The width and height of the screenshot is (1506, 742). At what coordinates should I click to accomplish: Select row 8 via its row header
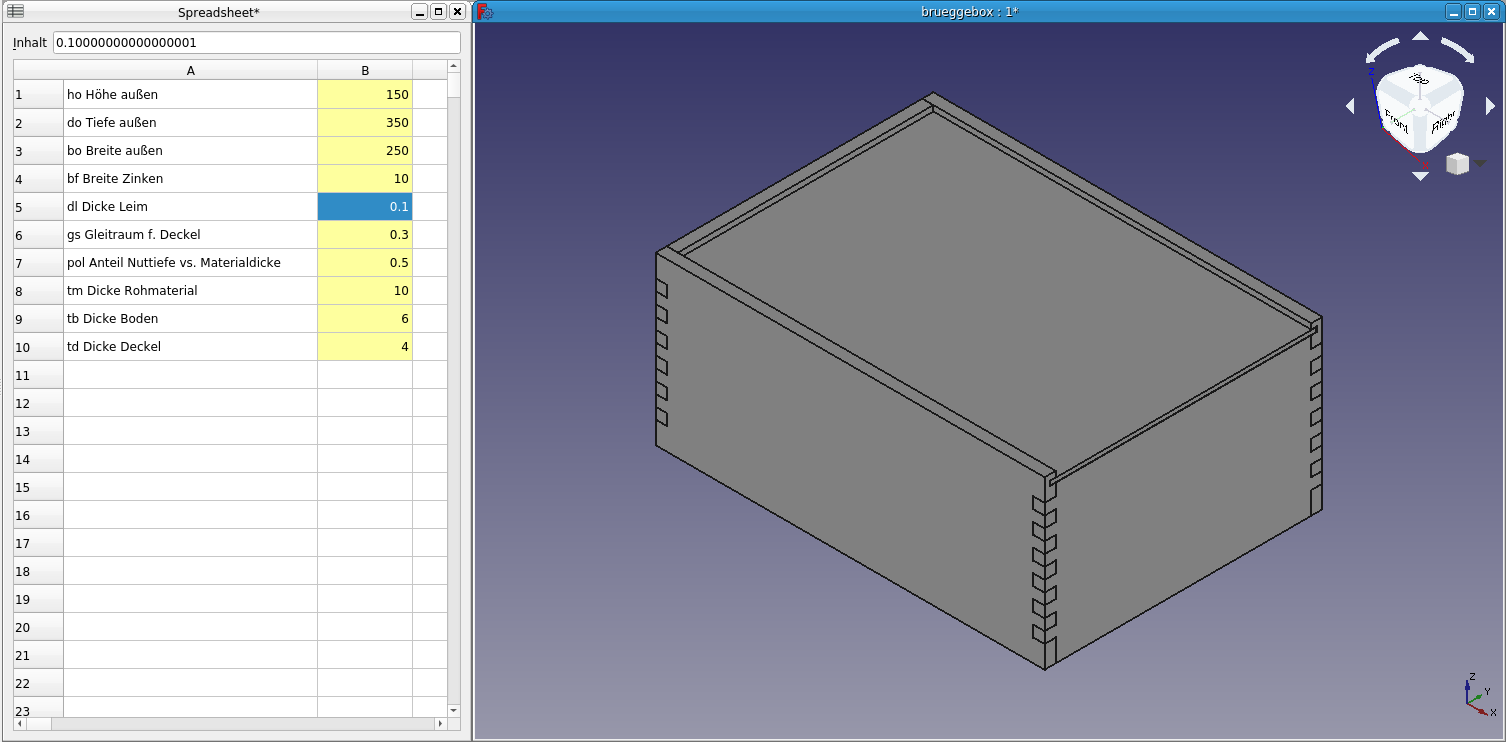tap(38, 291)
